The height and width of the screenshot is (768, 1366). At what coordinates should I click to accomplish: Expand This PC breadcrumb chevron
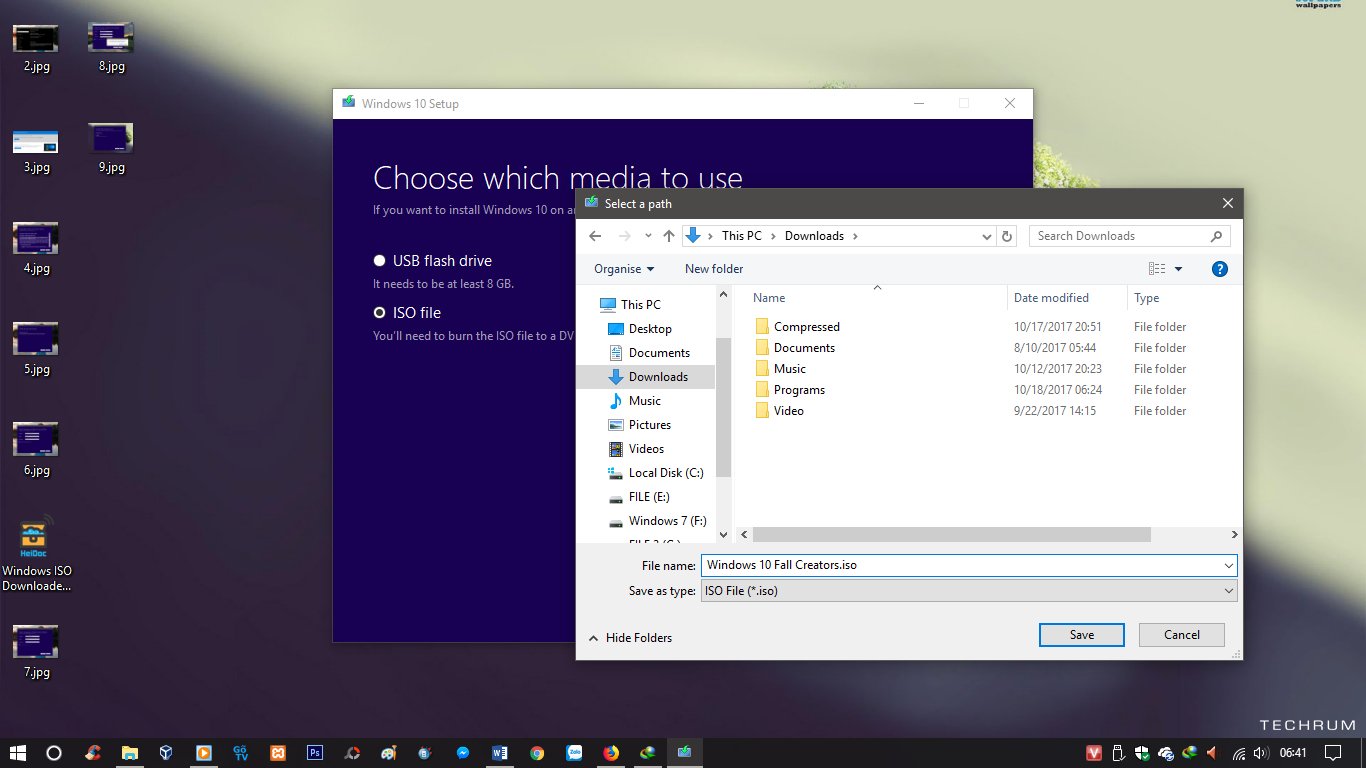(774, 236)
